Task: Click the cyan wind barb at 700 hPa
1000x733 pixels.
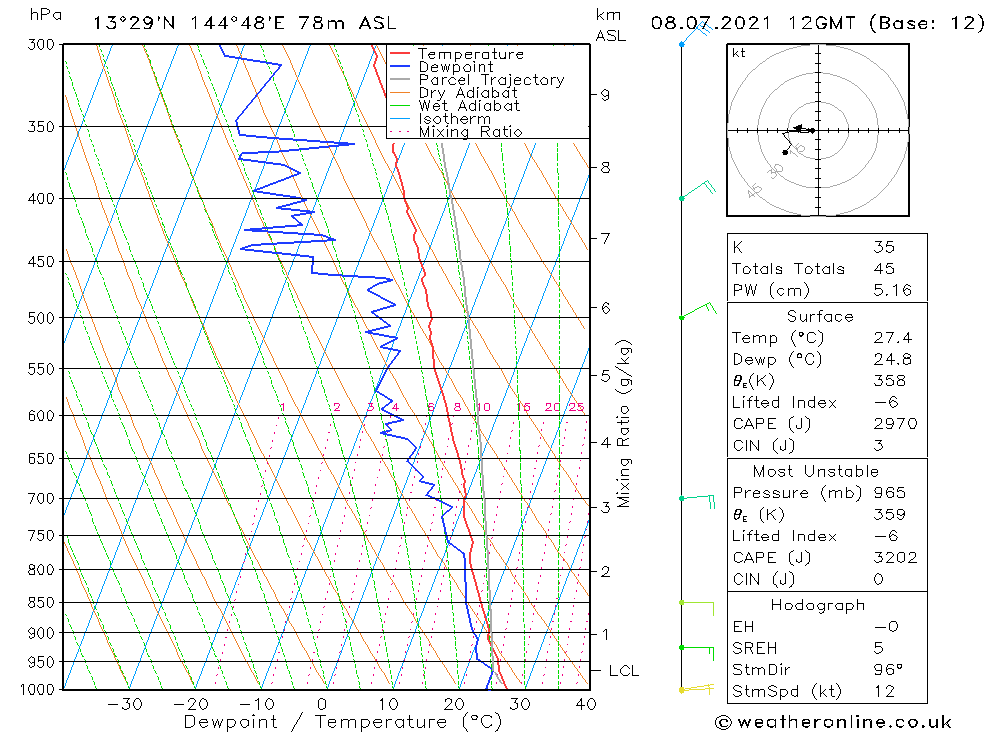Action: coord(697,500)
